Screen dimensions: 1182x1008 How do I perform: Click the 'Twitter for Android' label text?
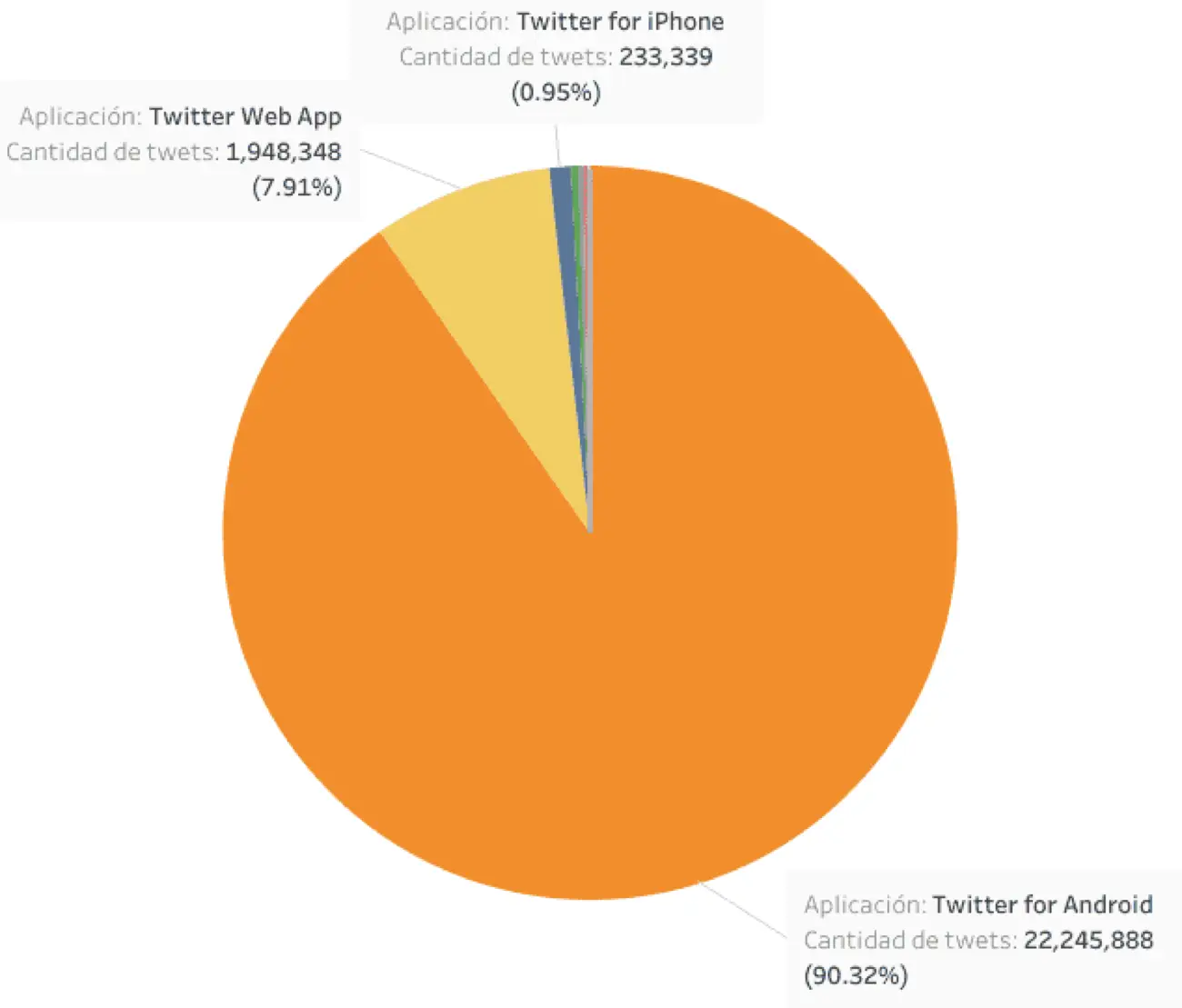point(1042,904)
